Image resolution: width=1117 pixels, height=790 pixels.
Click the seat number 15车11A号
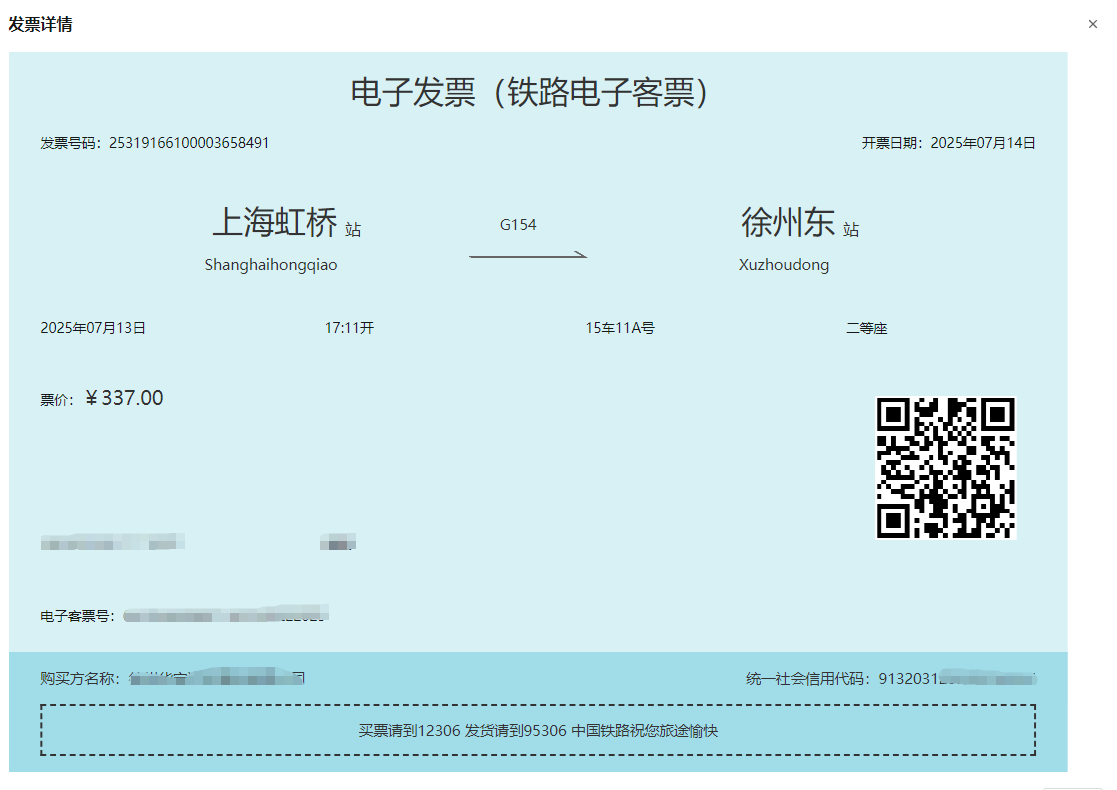620,328
